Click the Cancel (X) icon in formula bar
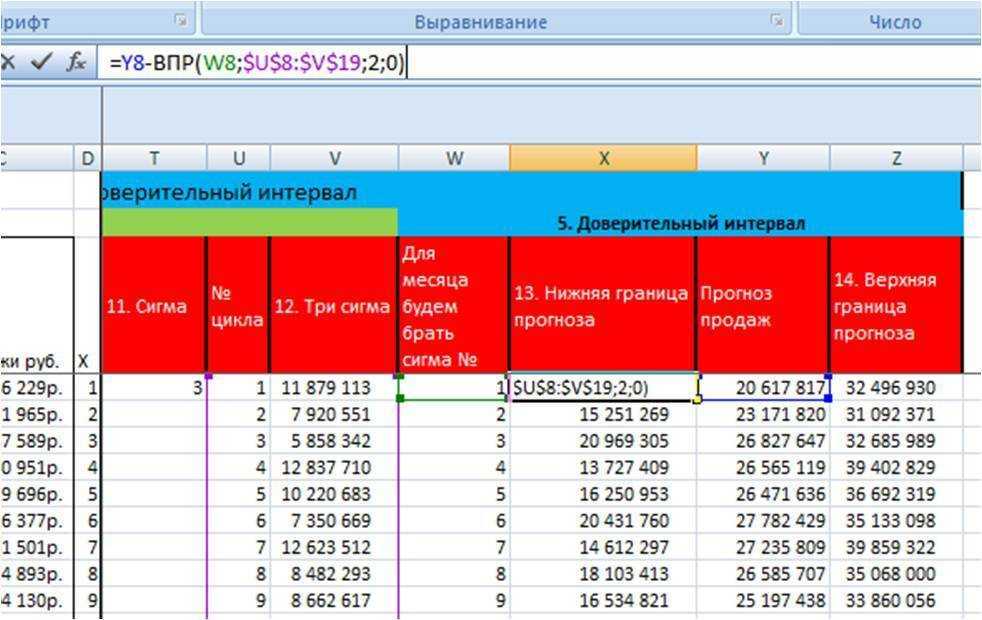982x620 pixels. click(x=8, y=62)
